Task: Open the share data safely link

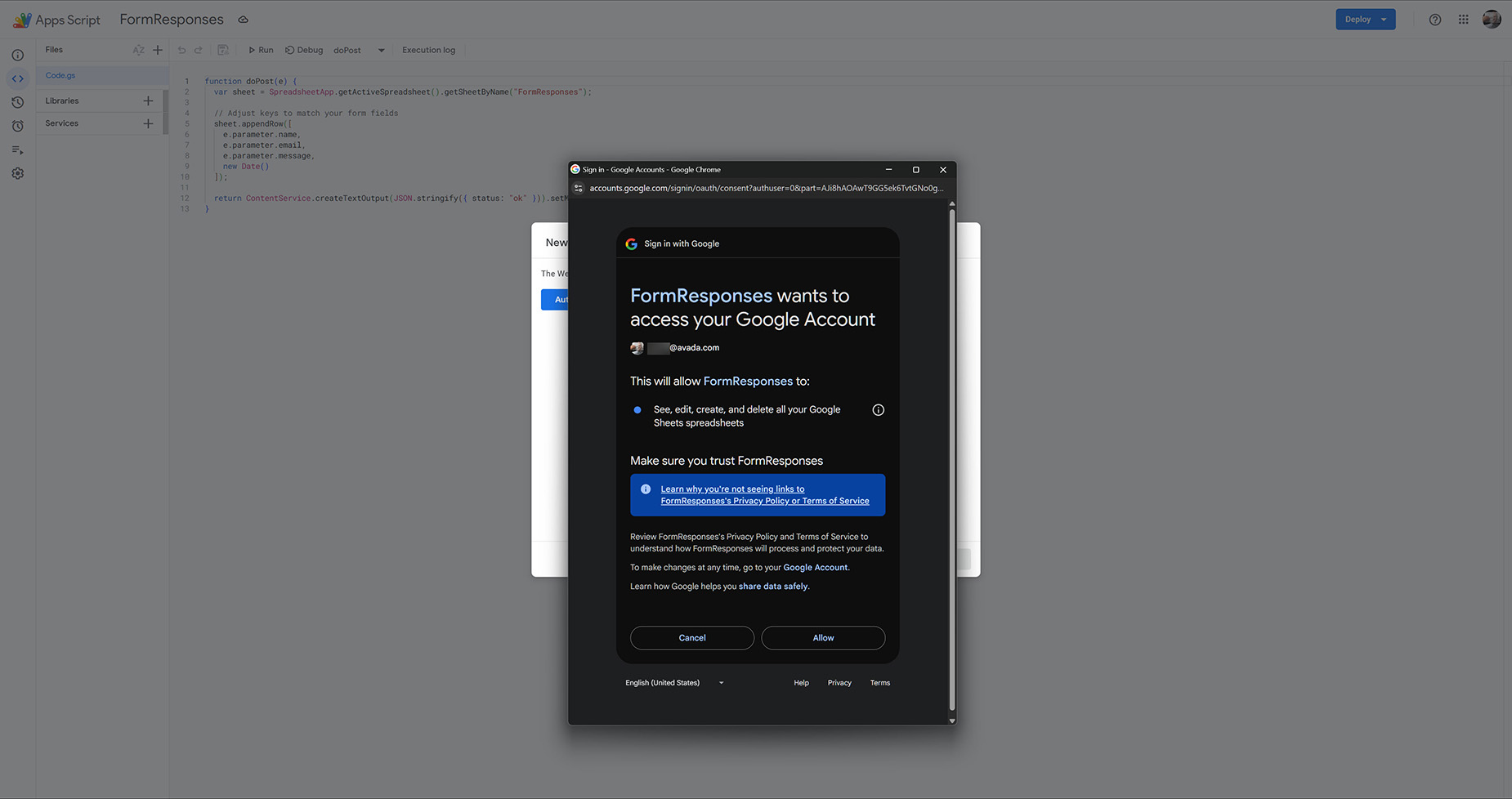Action: [773, 587]
